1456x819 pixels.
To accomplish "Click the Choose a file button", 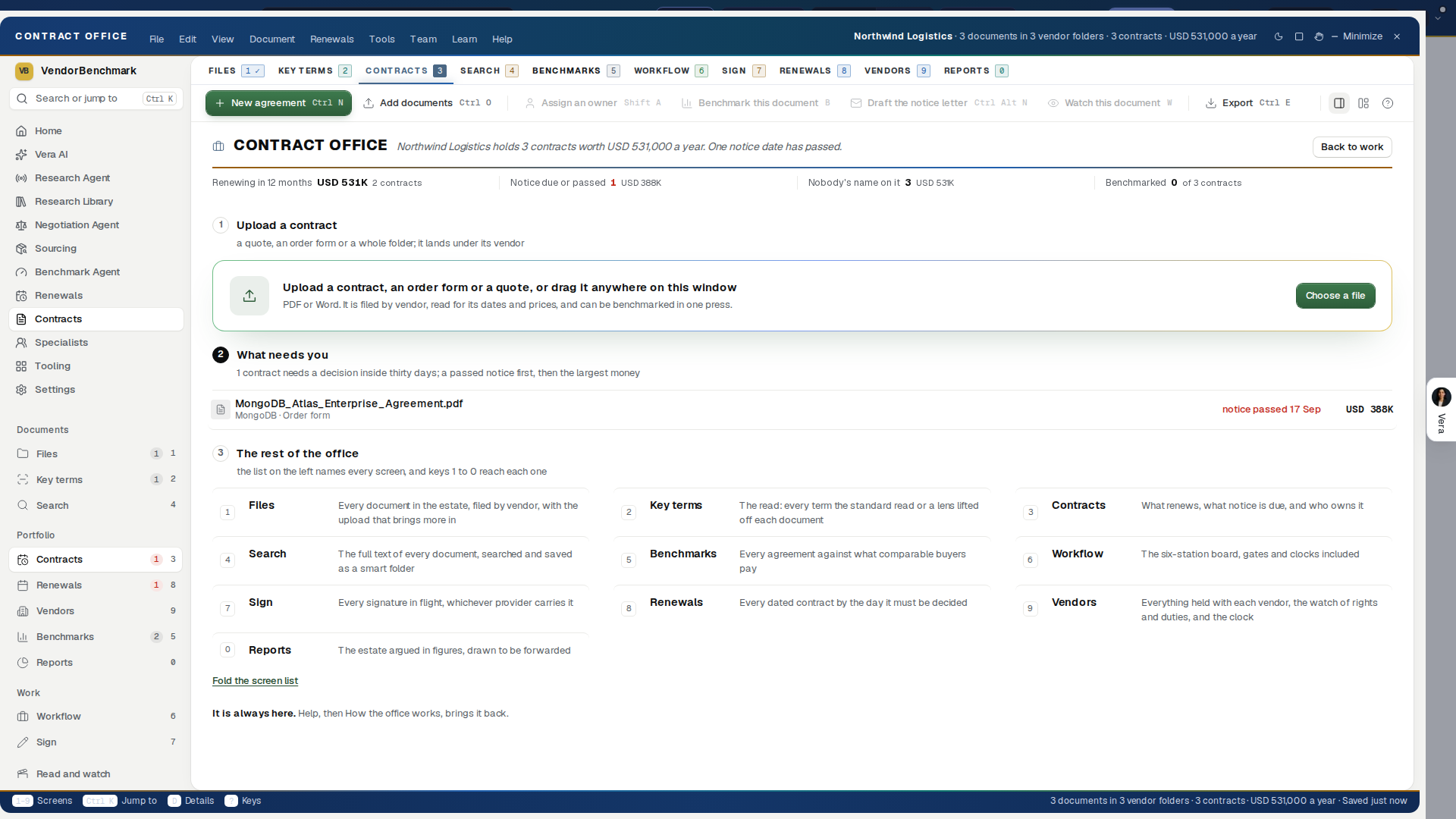I will (x=1335, y=296).
